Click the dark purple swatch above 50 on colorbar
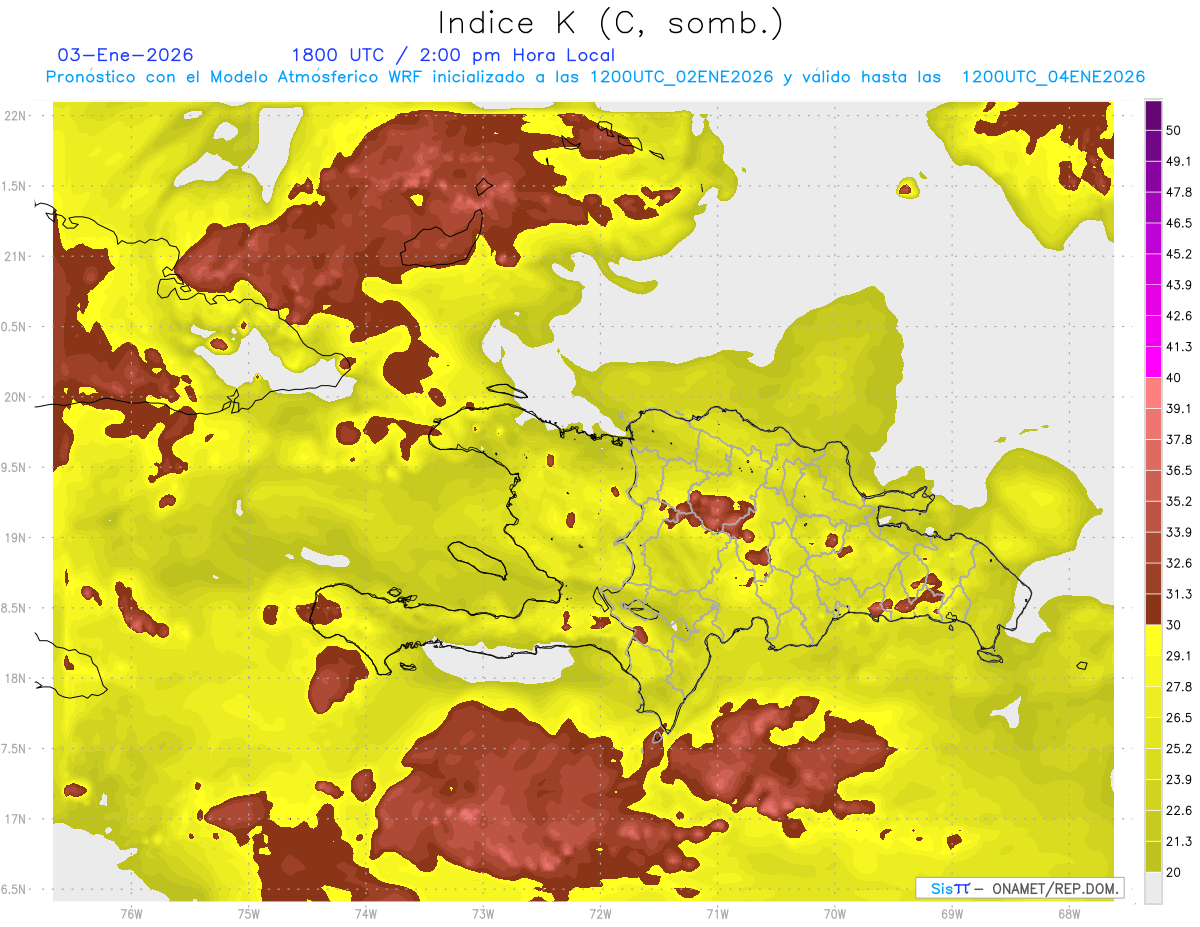1200x927 pixels. pos(1153,115)
